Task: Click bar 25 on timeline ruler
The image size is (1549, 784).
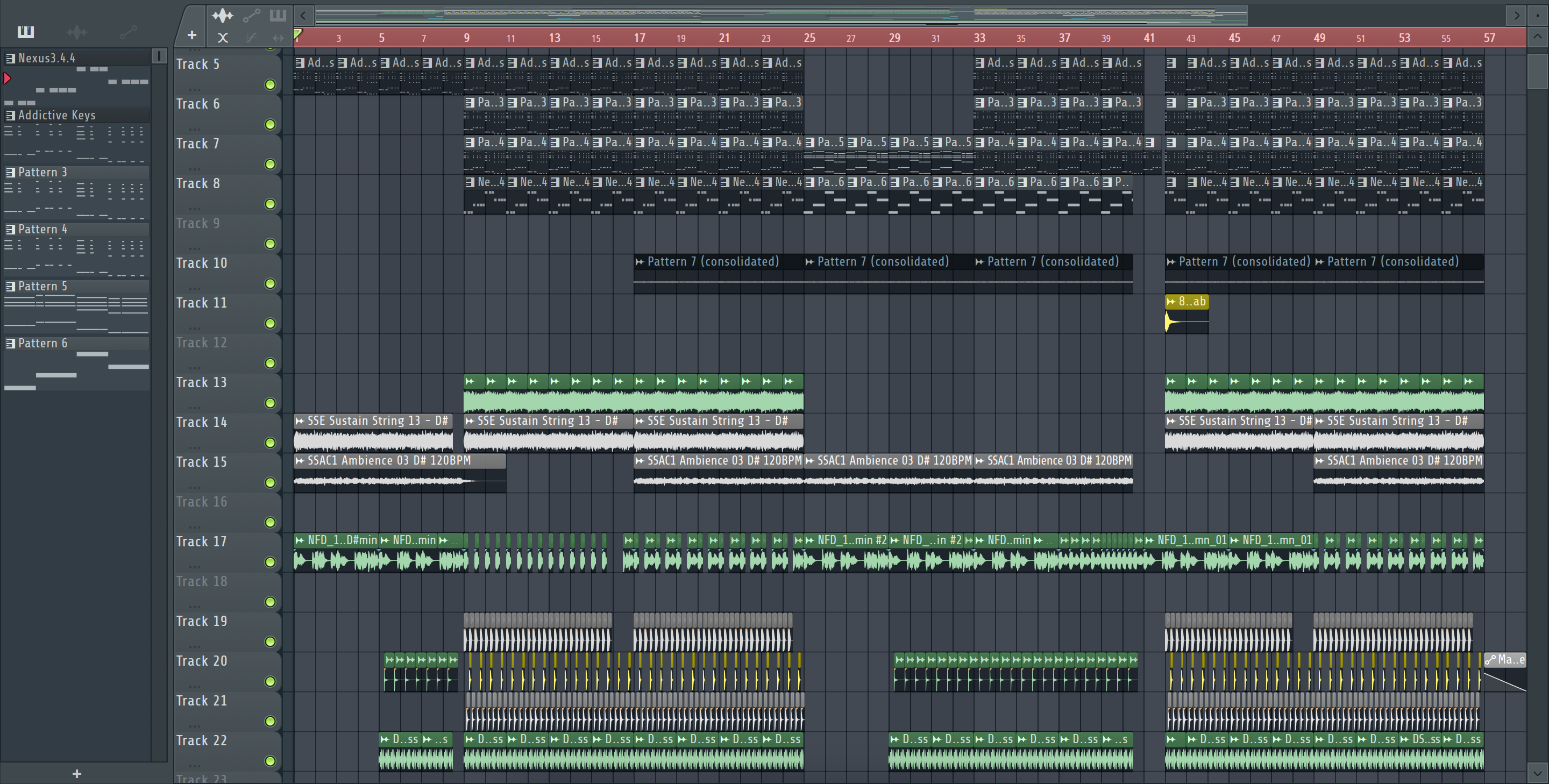Action: 809,38
